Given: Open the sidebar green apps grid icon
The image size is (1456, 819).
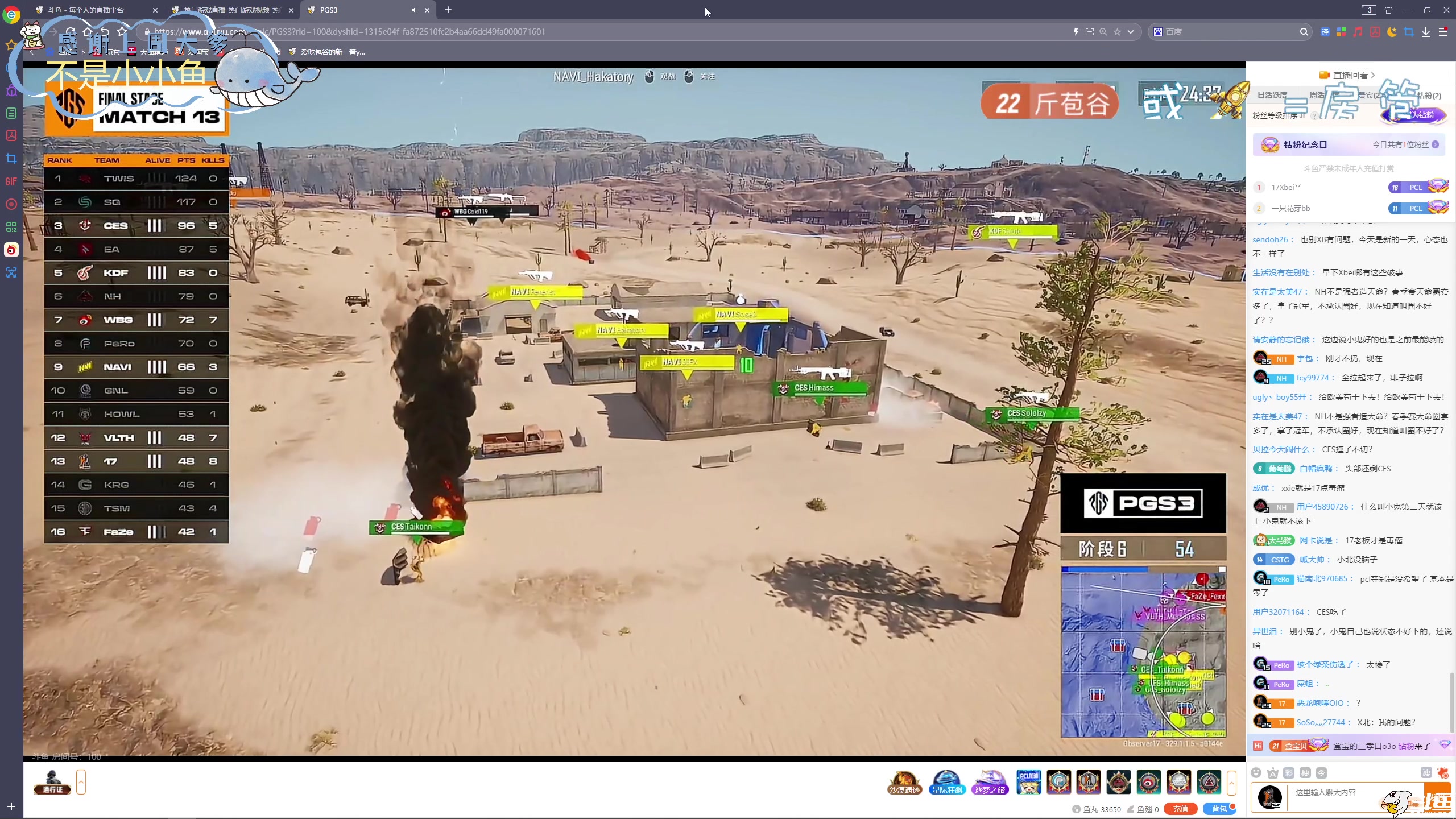Looking at the screenshot, I should point(11,227).
